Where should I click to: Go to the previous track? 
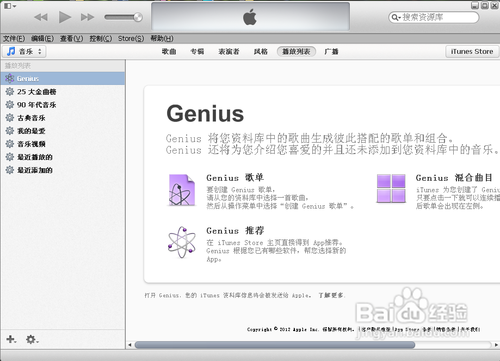click(x=41, y=17)
